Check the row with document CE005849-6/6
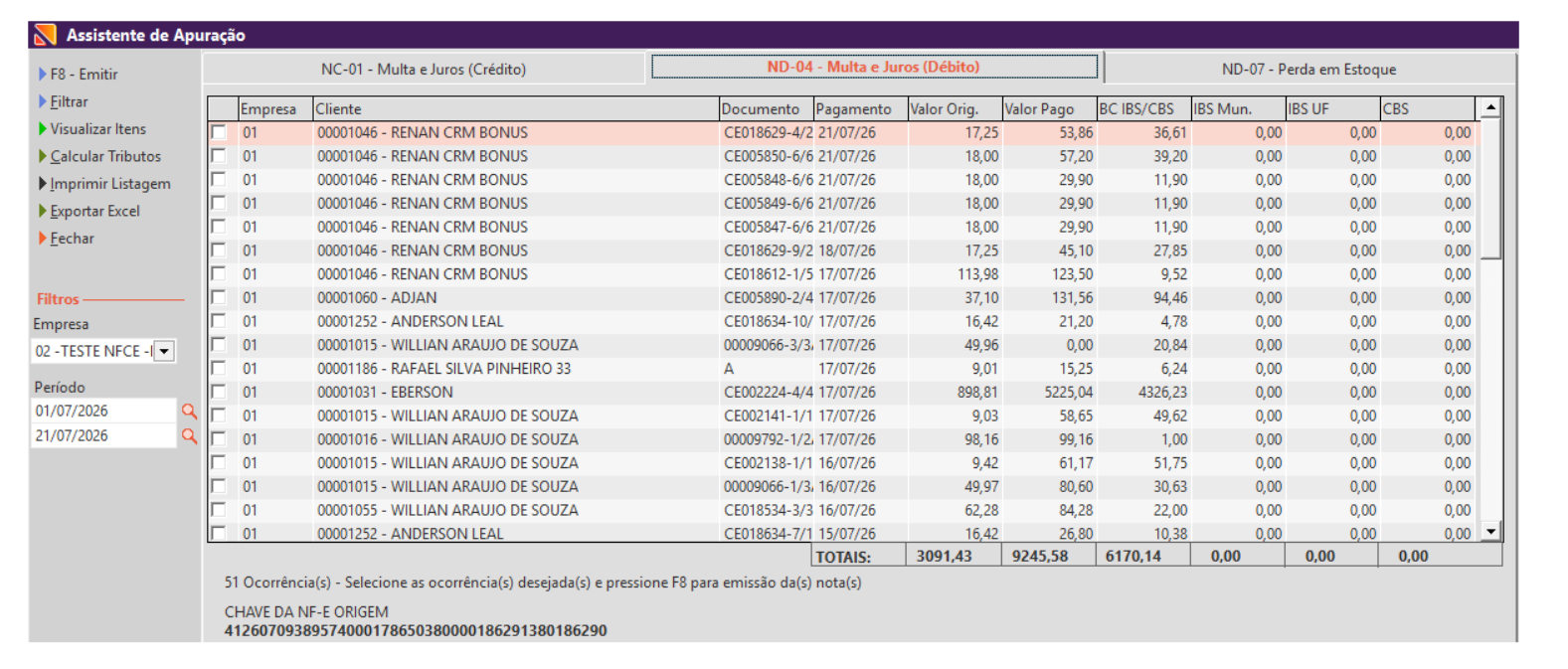This screenshot has width=1568, height=669. (x=219, y=203)
